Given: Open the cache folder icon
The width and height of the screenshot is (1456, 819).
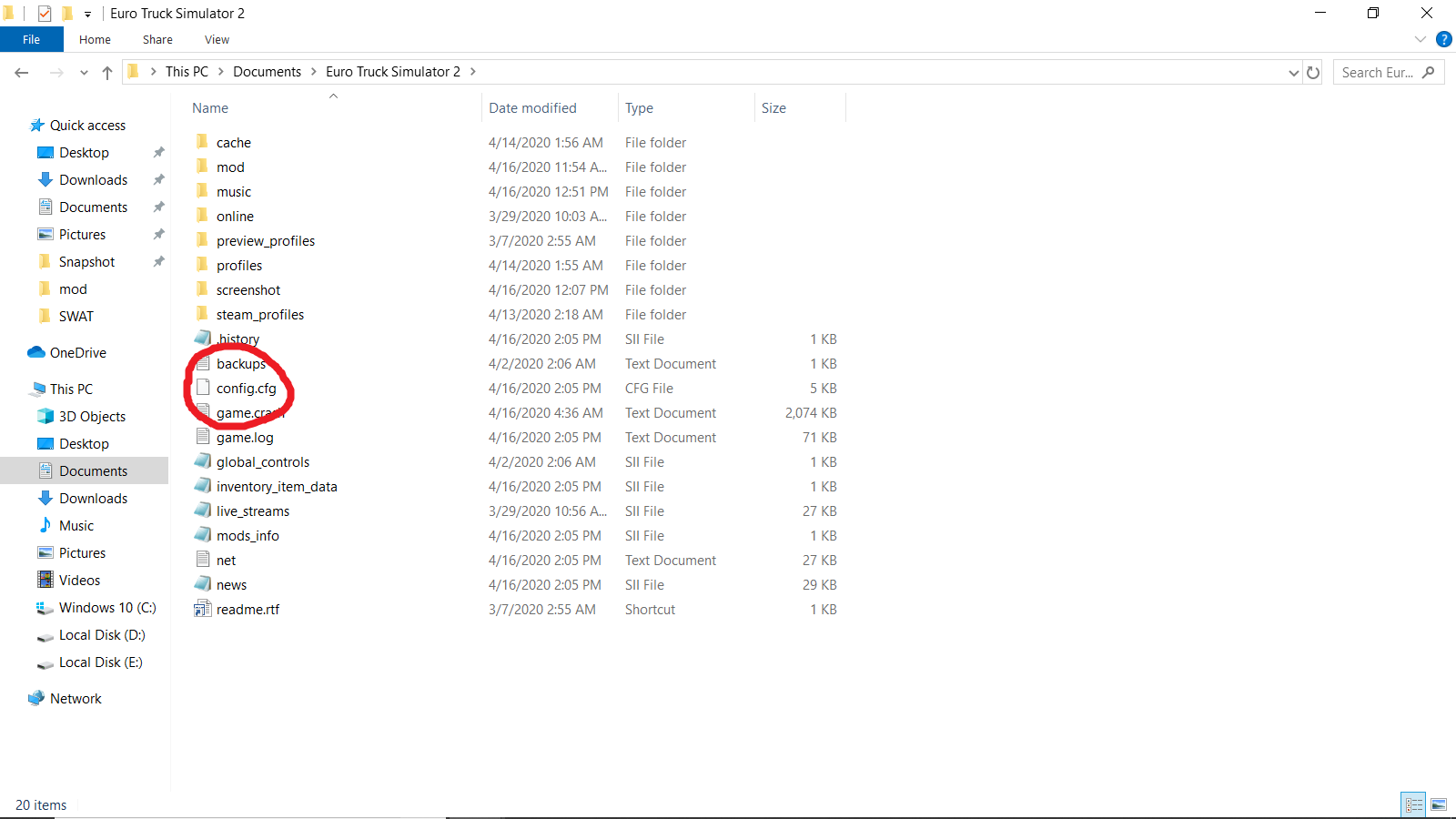Looking at the screenshot, I should coord(202,142).
